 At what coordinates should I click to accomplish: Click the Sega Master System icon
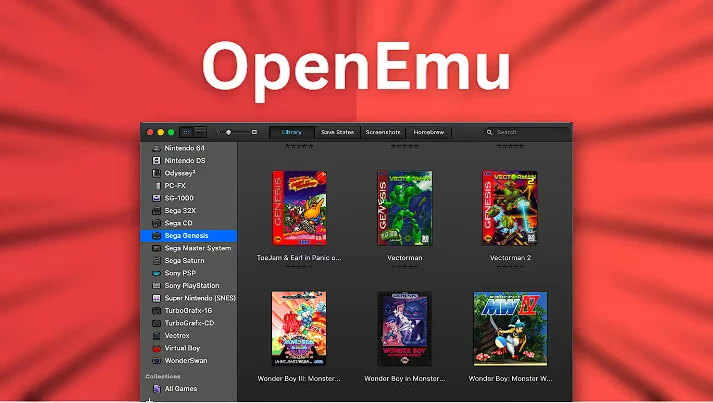pos(156,248)
